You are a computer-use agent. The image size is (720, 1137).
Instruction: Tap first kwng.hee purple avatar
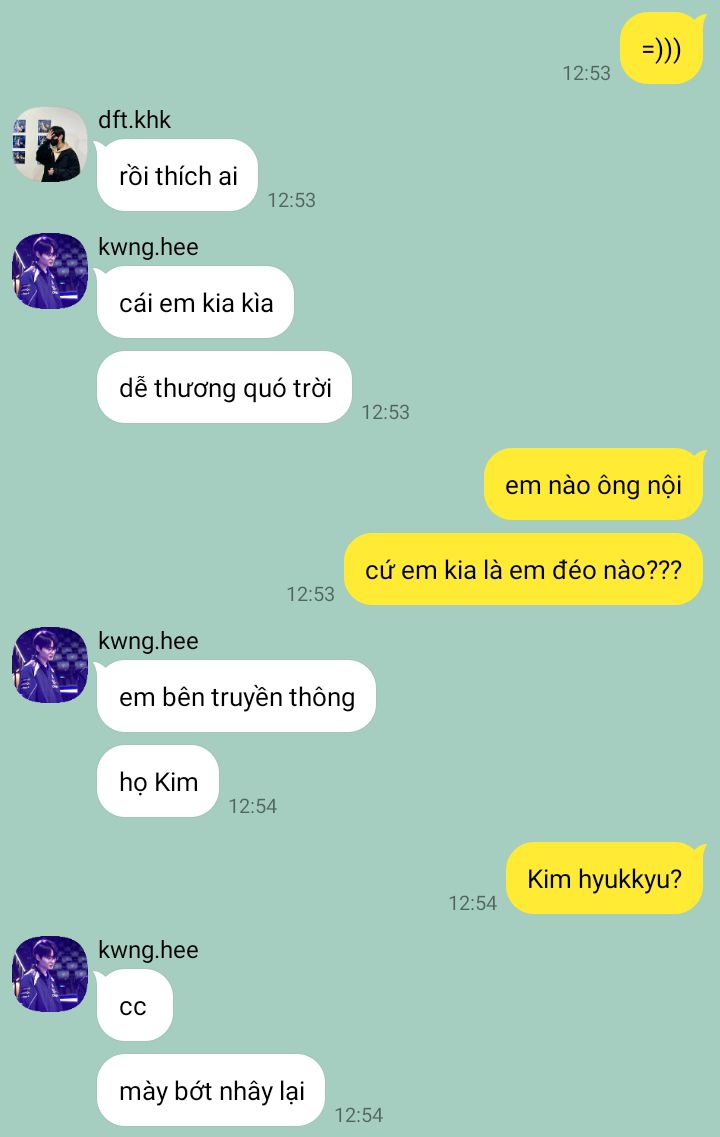50,271
